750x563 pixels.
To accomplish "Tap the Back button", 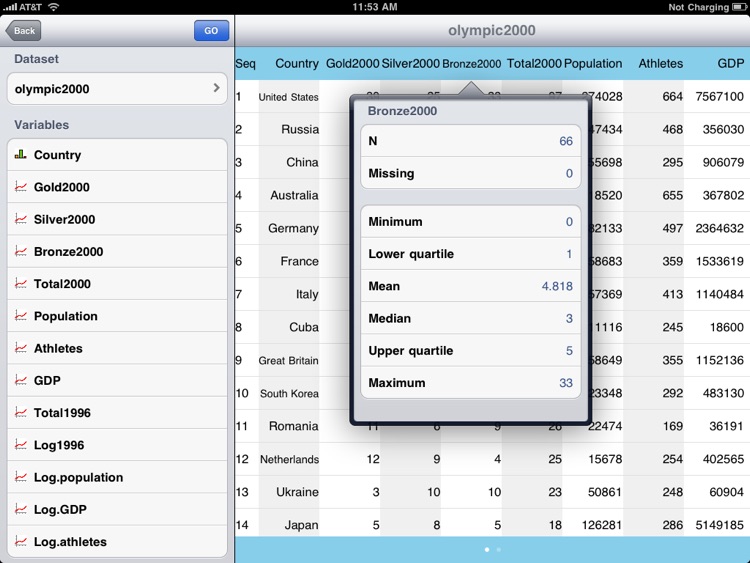I will coord(23,31).
